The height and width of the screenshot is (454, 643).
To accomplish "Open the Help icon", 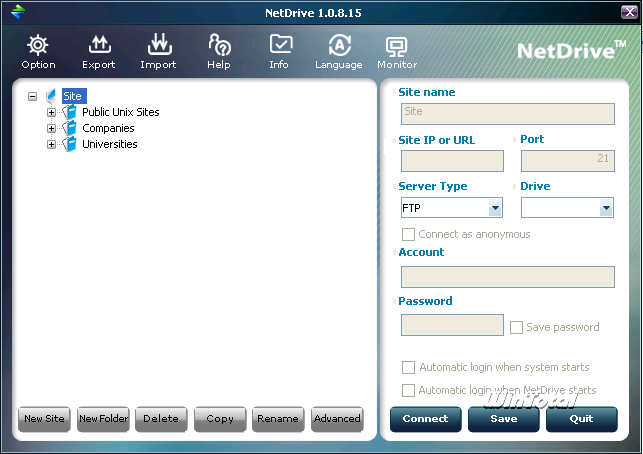I will [x=220, y=45].
